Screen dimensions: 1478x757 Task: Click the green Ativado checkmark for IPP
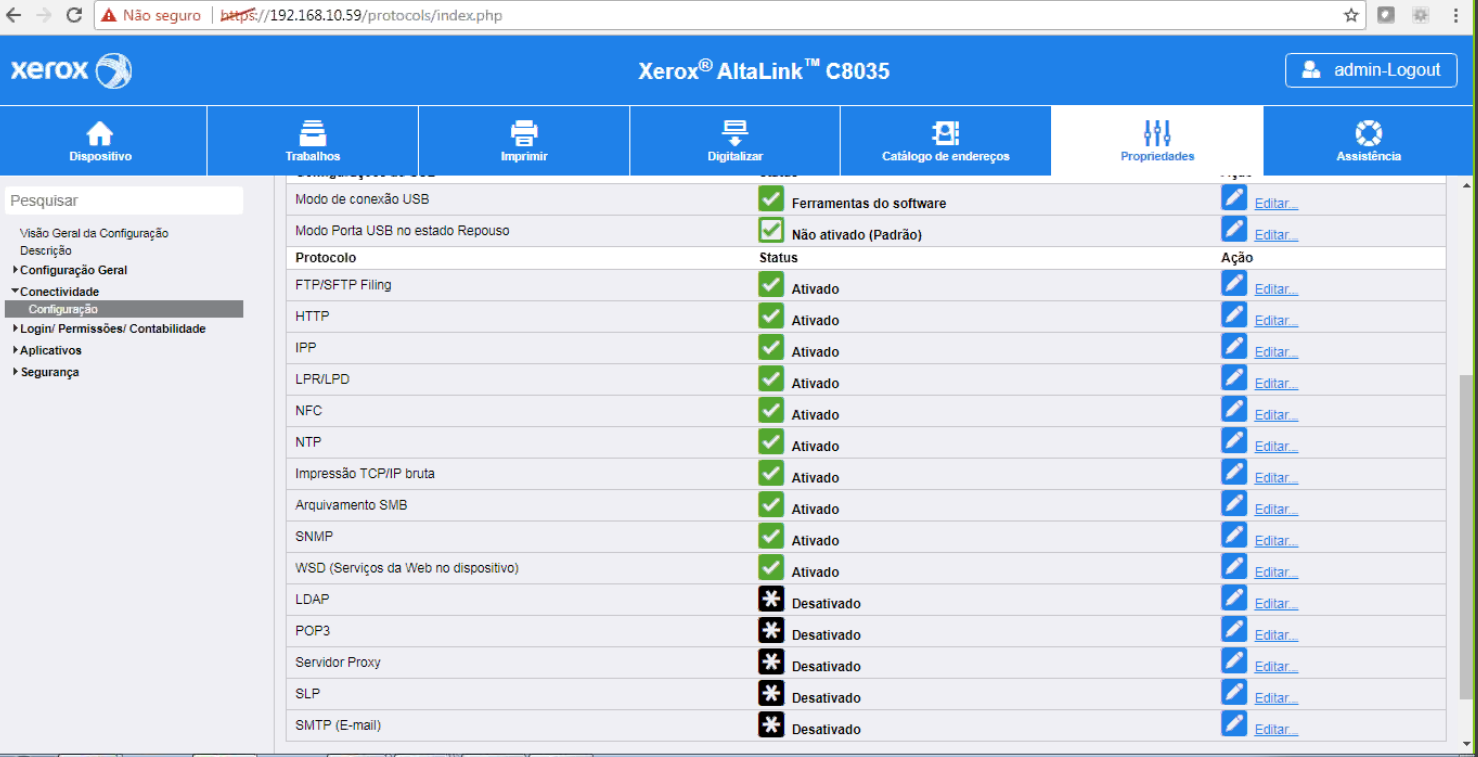771,348
